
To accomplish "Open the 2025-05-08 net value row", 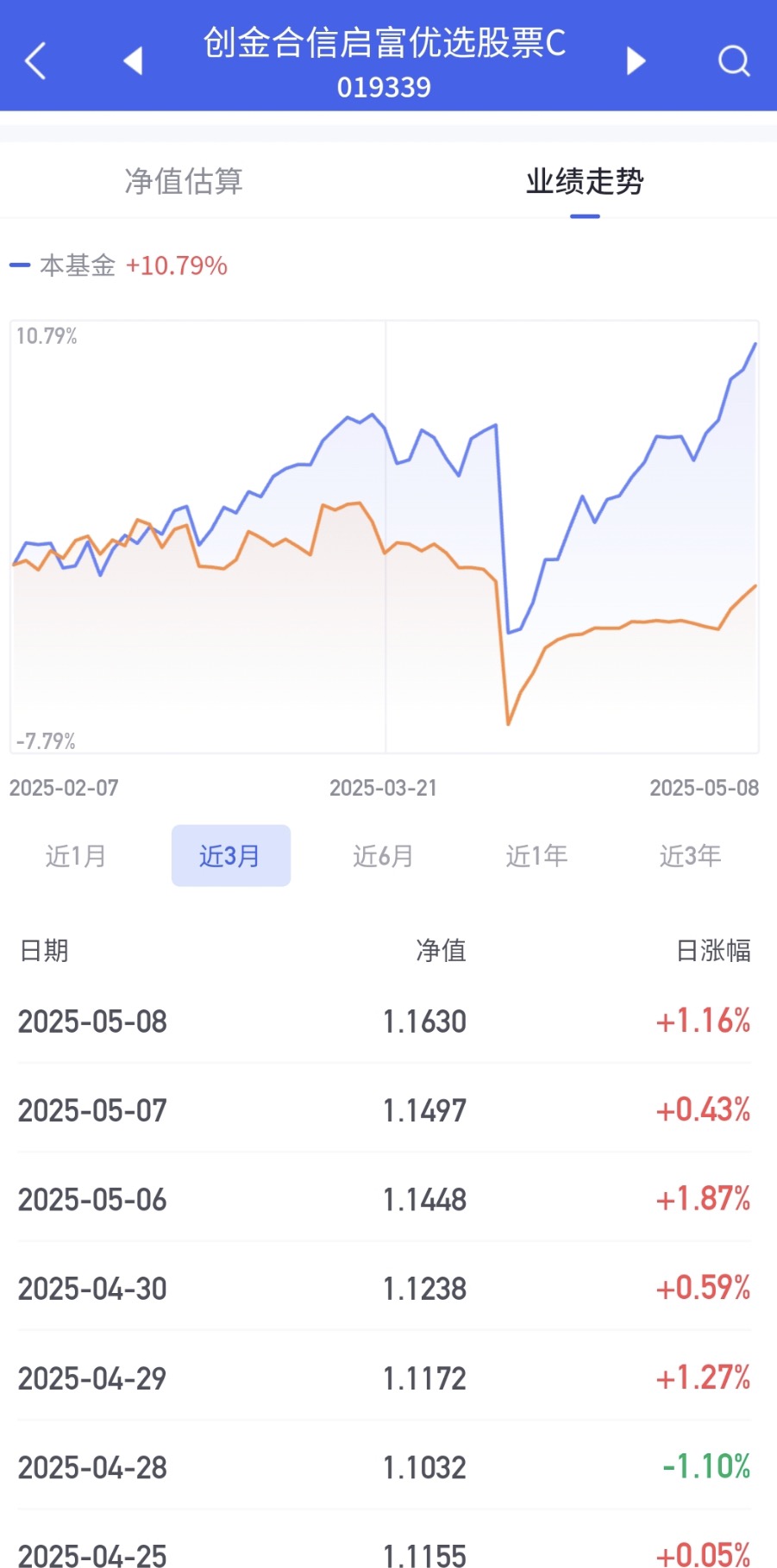I will coord(385,1021).
